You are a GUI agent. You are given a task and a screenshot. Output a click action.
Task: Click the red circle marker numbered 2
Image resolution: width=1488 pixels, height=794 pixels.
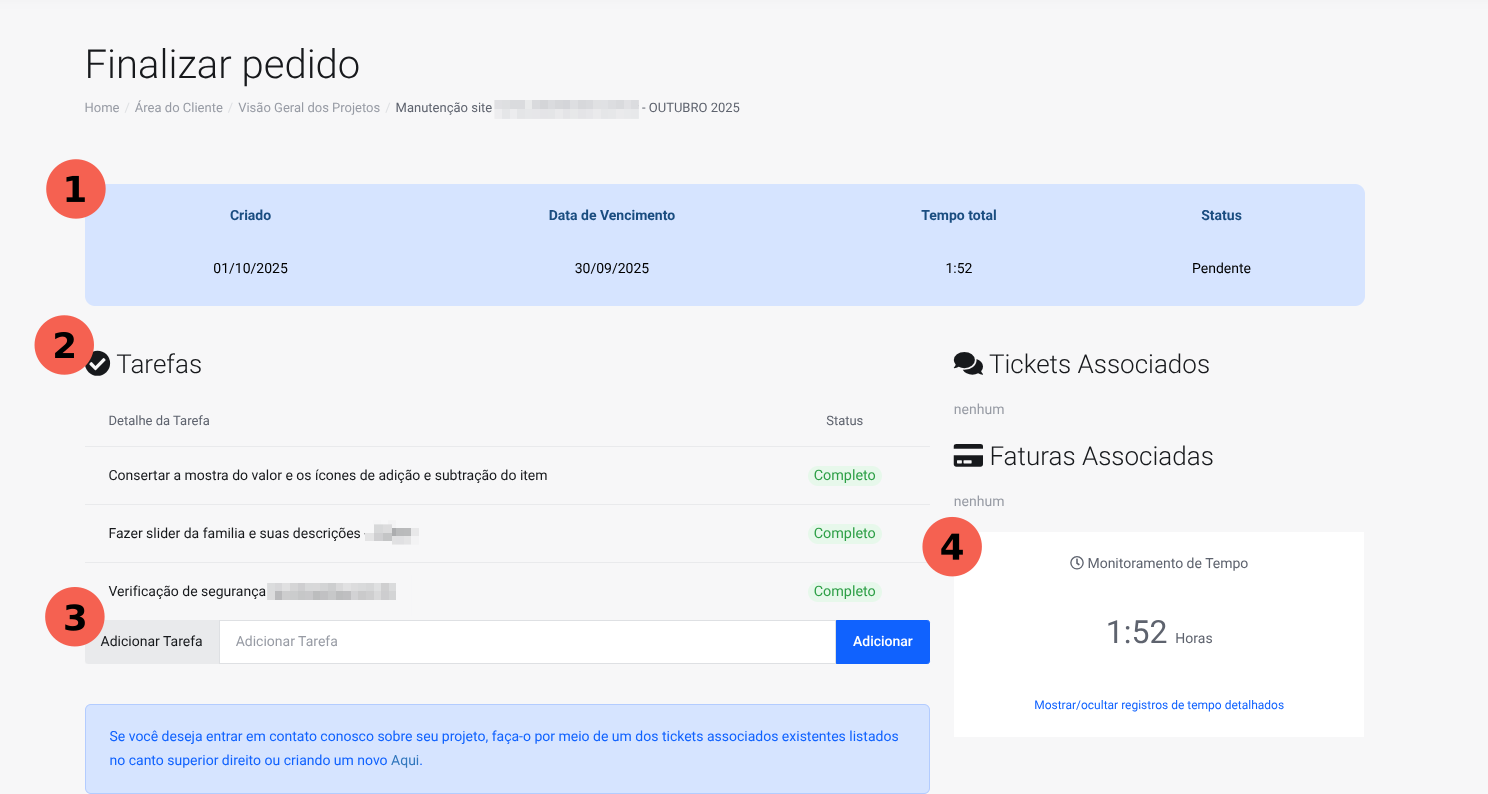point(64,345)
